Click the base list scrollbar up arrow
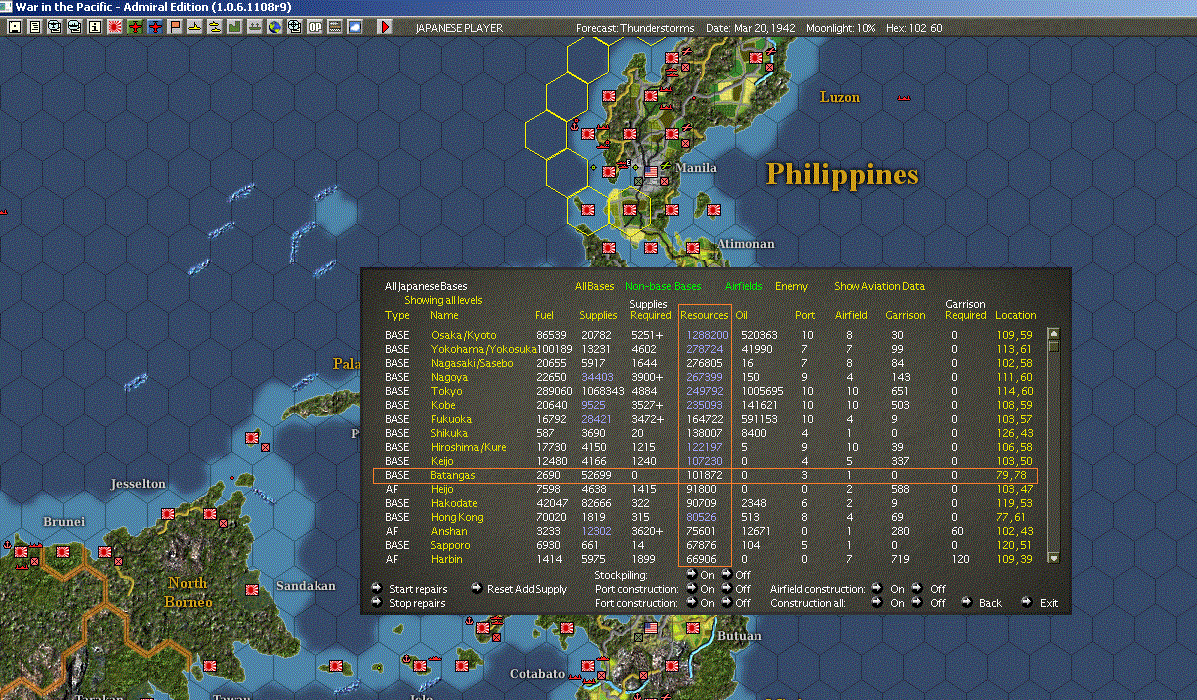Viewport: 1197px width, 700px height. [1053, 333]
